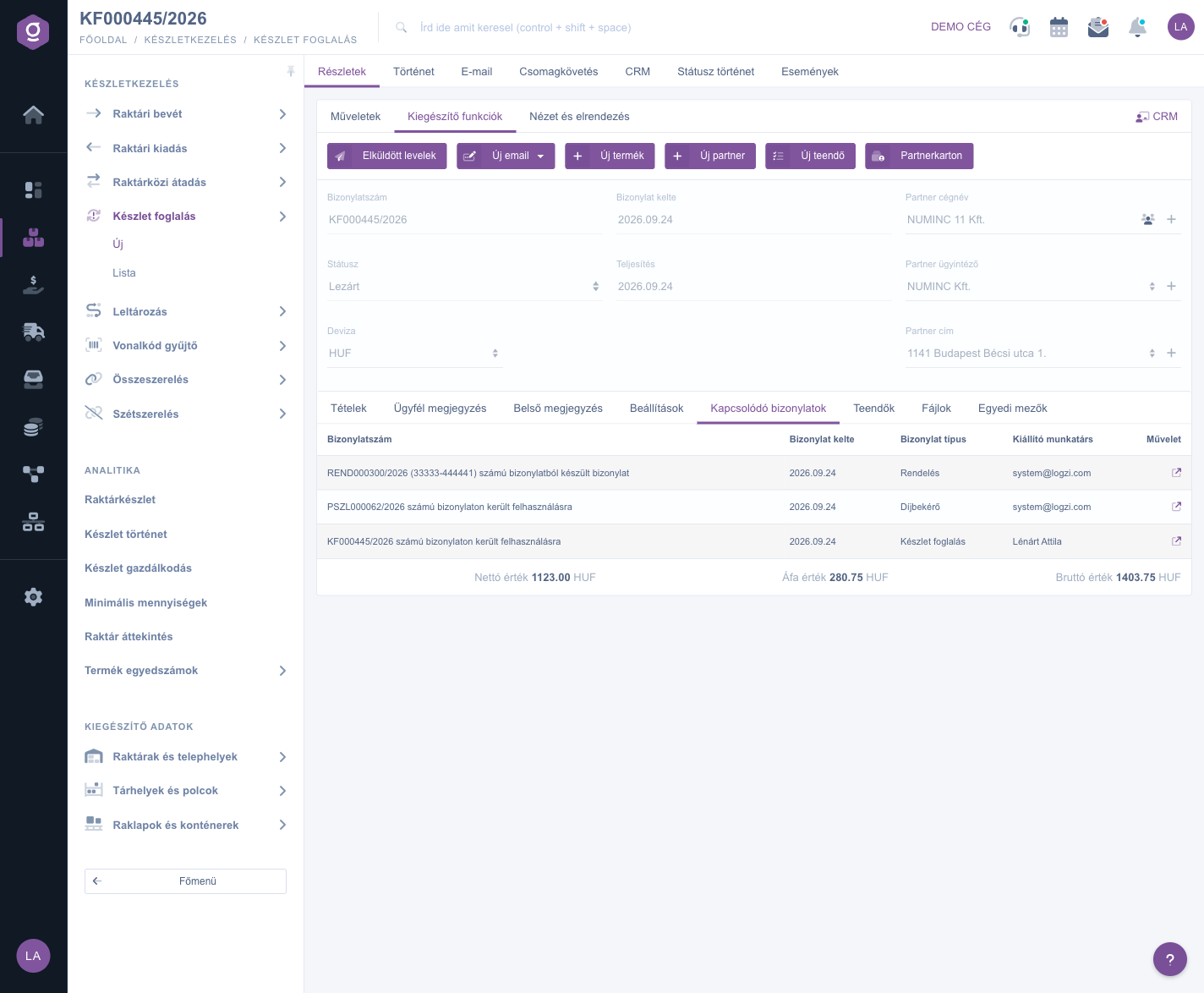Open the mail inbox icon in header
Image resolution: width=1204 pixels, height=993 pixels.
(x=1098, y=27)
